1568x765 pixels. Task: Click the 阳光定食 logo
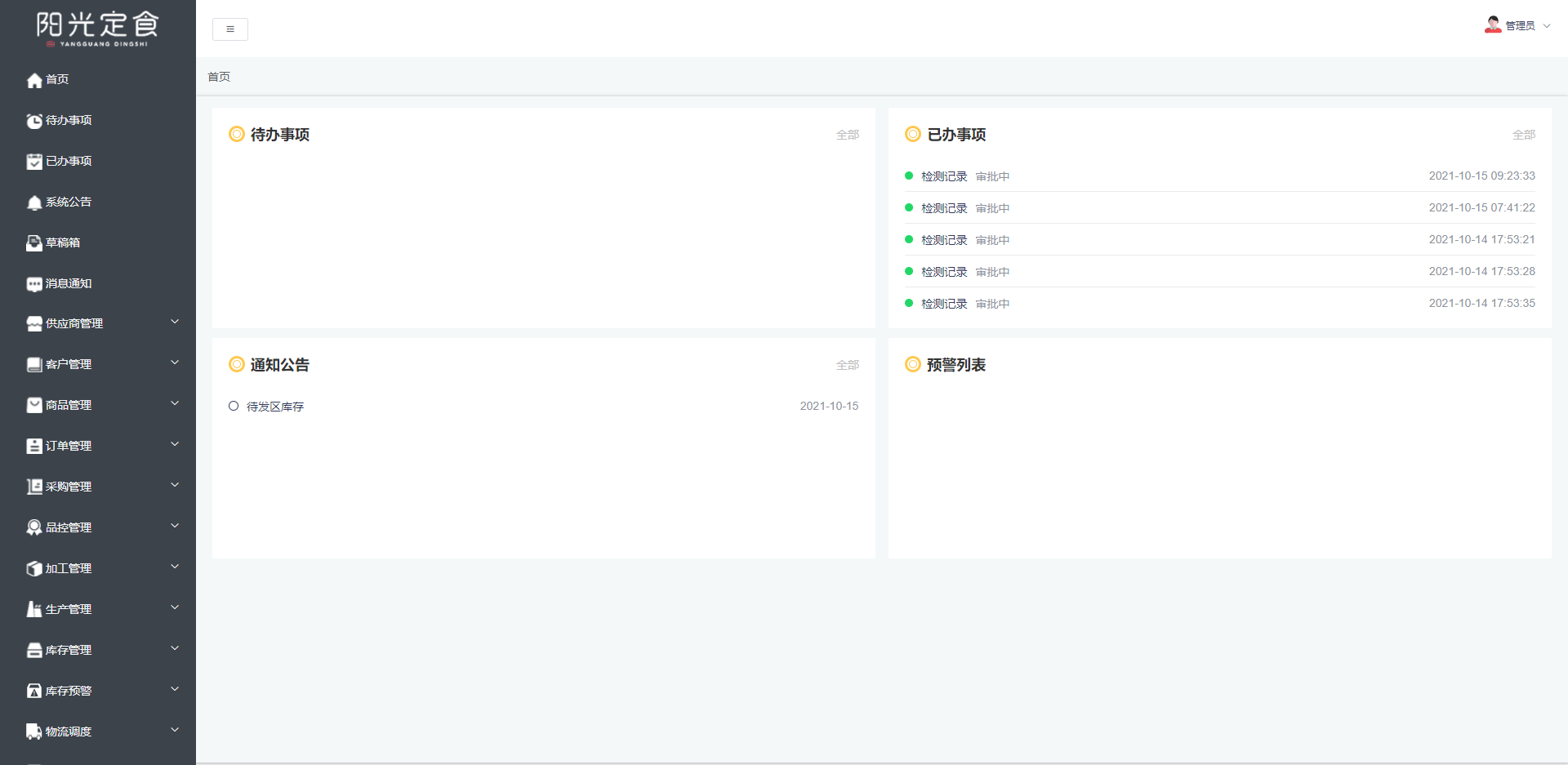coord(97,28)
